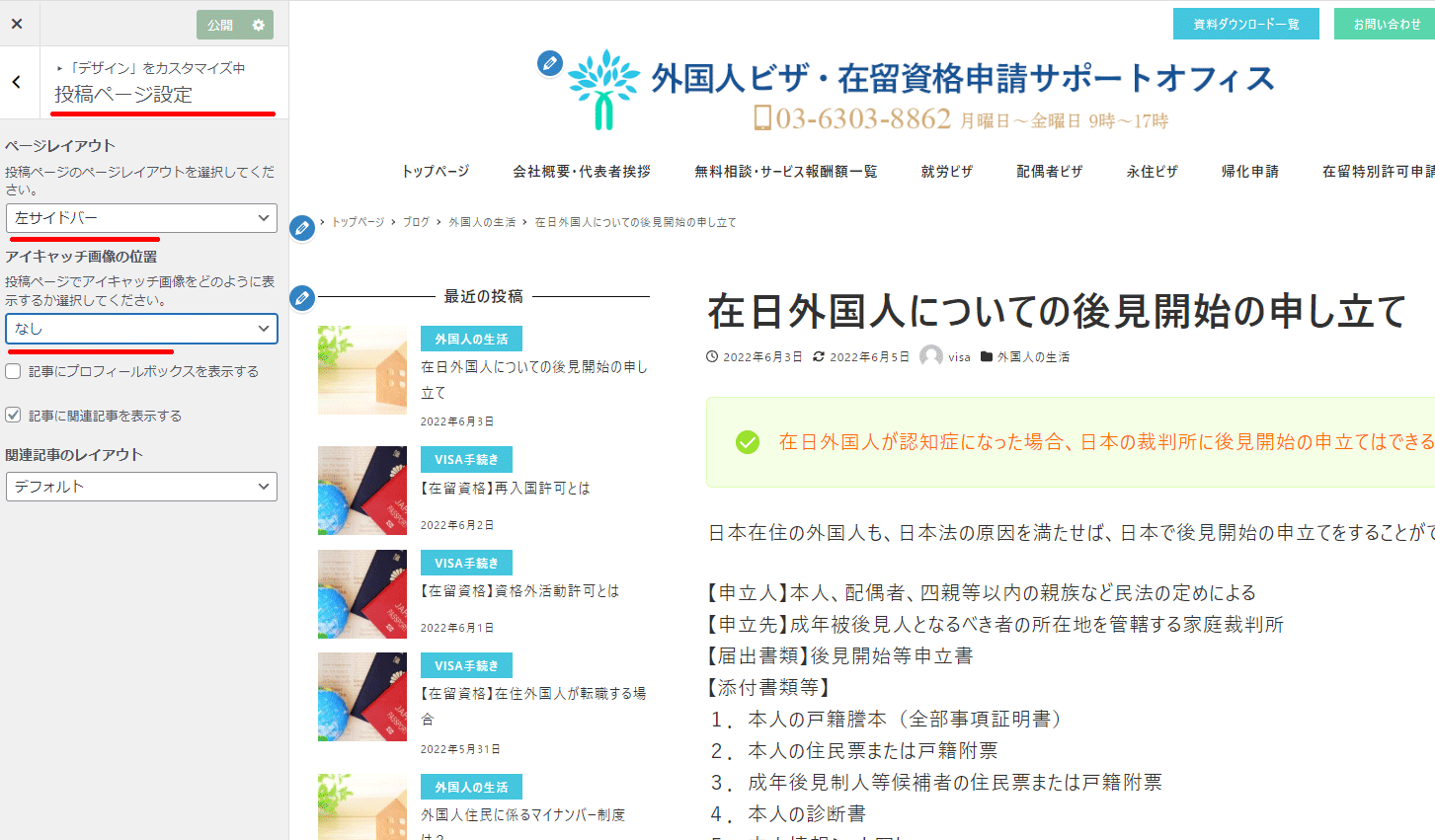1435x840 pixels.
Task: Click the gear icon beside the 公開 button
Action: (x=259, y=25)
